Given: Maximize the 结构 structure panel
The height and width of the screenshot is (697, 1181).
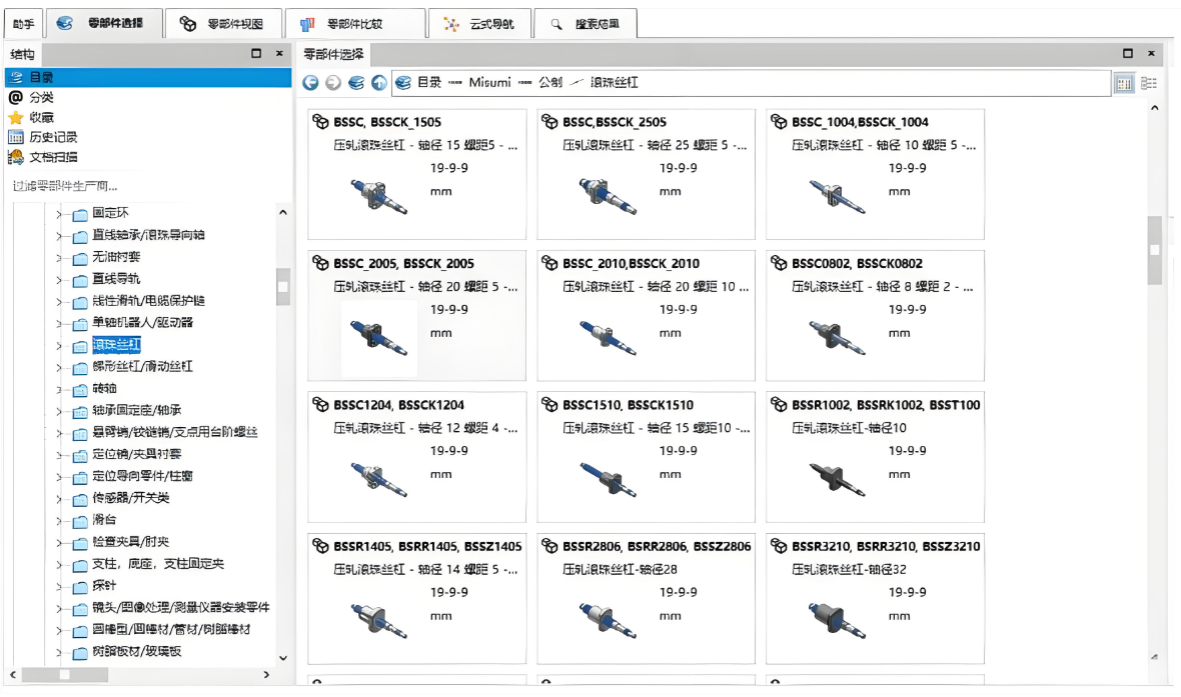Looking at the screenshot, I should click(256, 54).
